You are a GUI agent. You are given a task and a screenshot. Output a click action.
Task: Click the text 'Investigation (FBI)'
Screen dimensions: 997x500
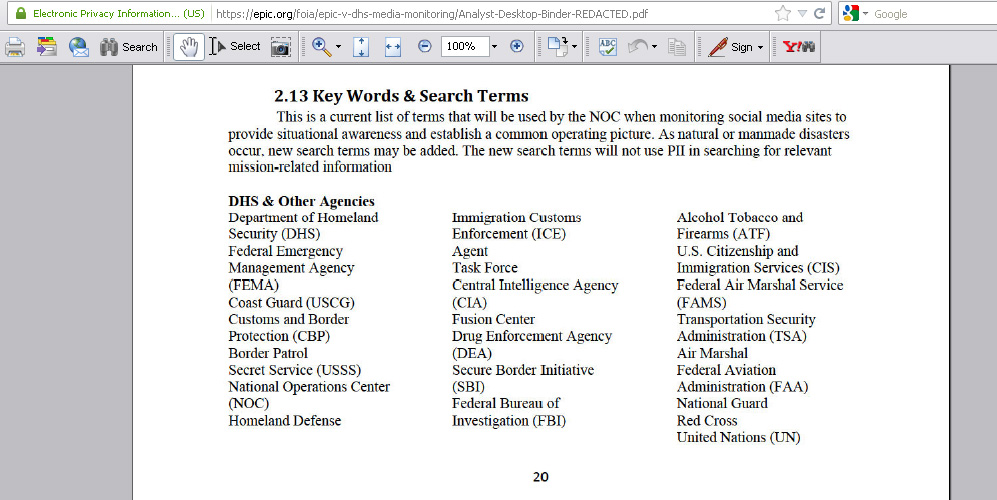(x=509, y=421)
